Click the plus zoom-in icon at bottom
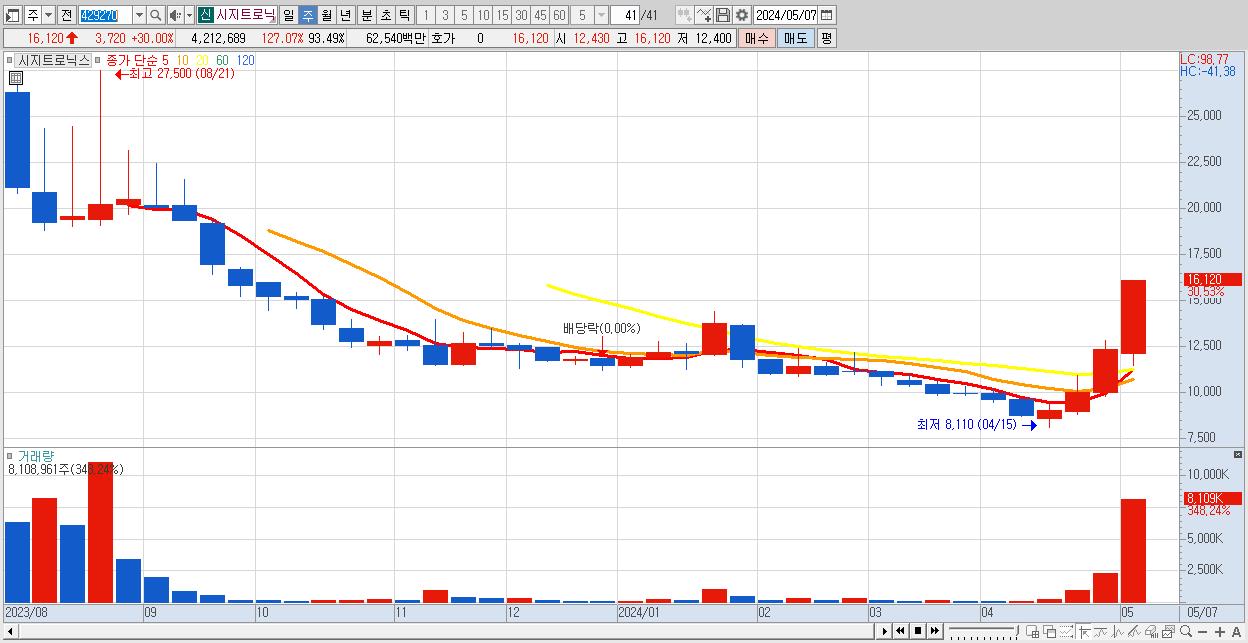This screenshot has height=643, width=1248. (x=1219, y=632)
